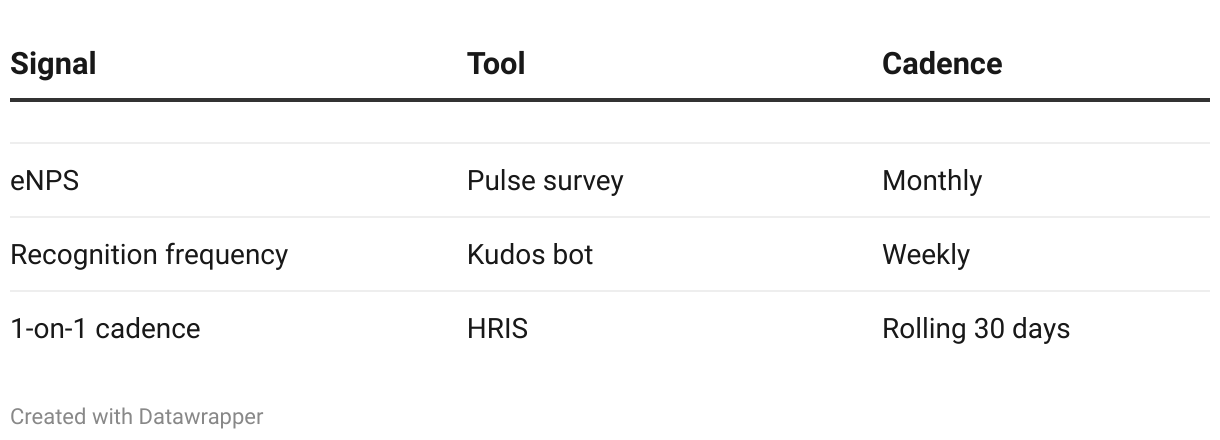This screenshot has width=1220, height=440.
Task: Select the Recognition frequency cell
Action: [149, 255]
